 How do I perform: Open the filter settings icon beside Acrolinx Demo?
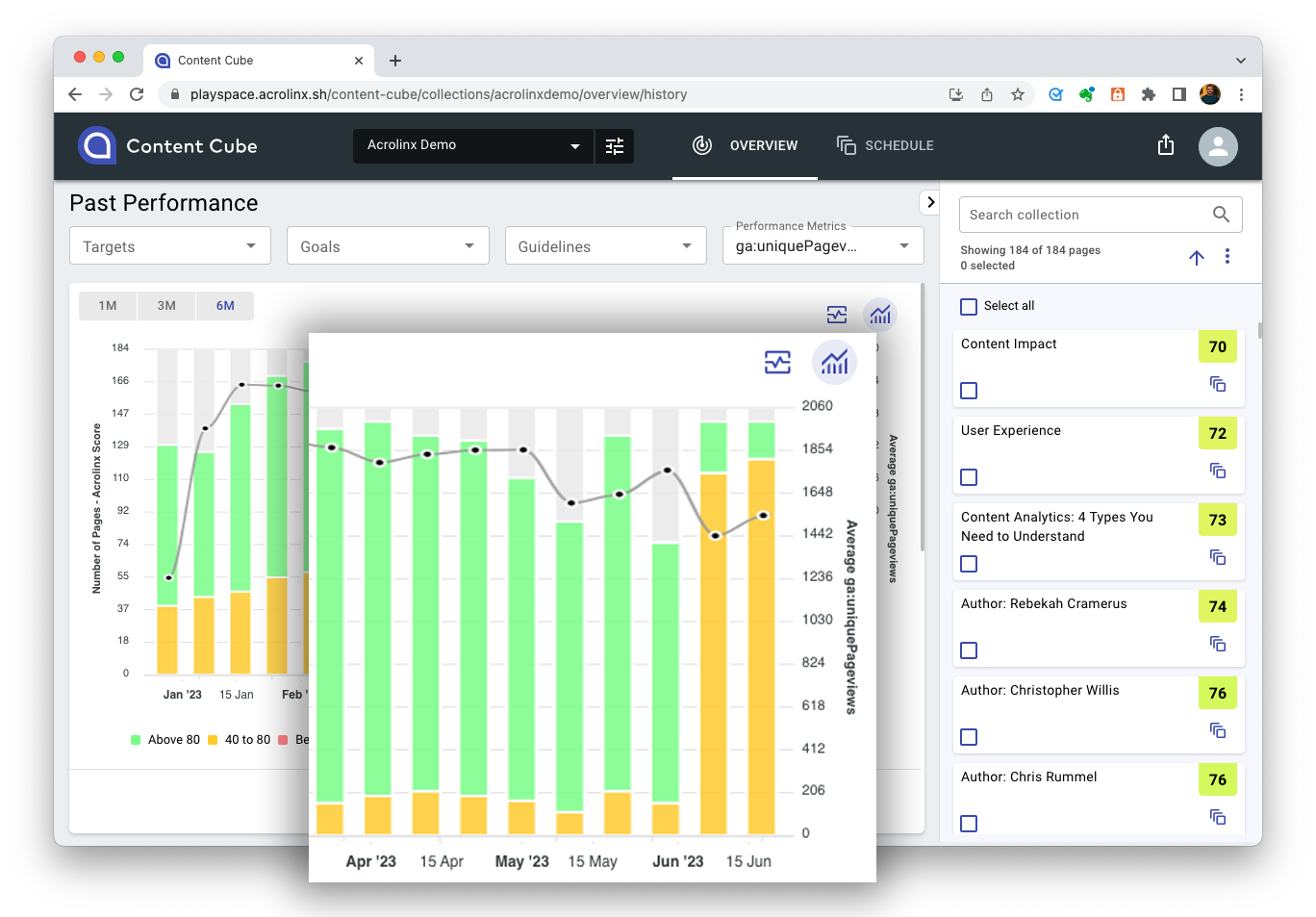click(615, 146)
